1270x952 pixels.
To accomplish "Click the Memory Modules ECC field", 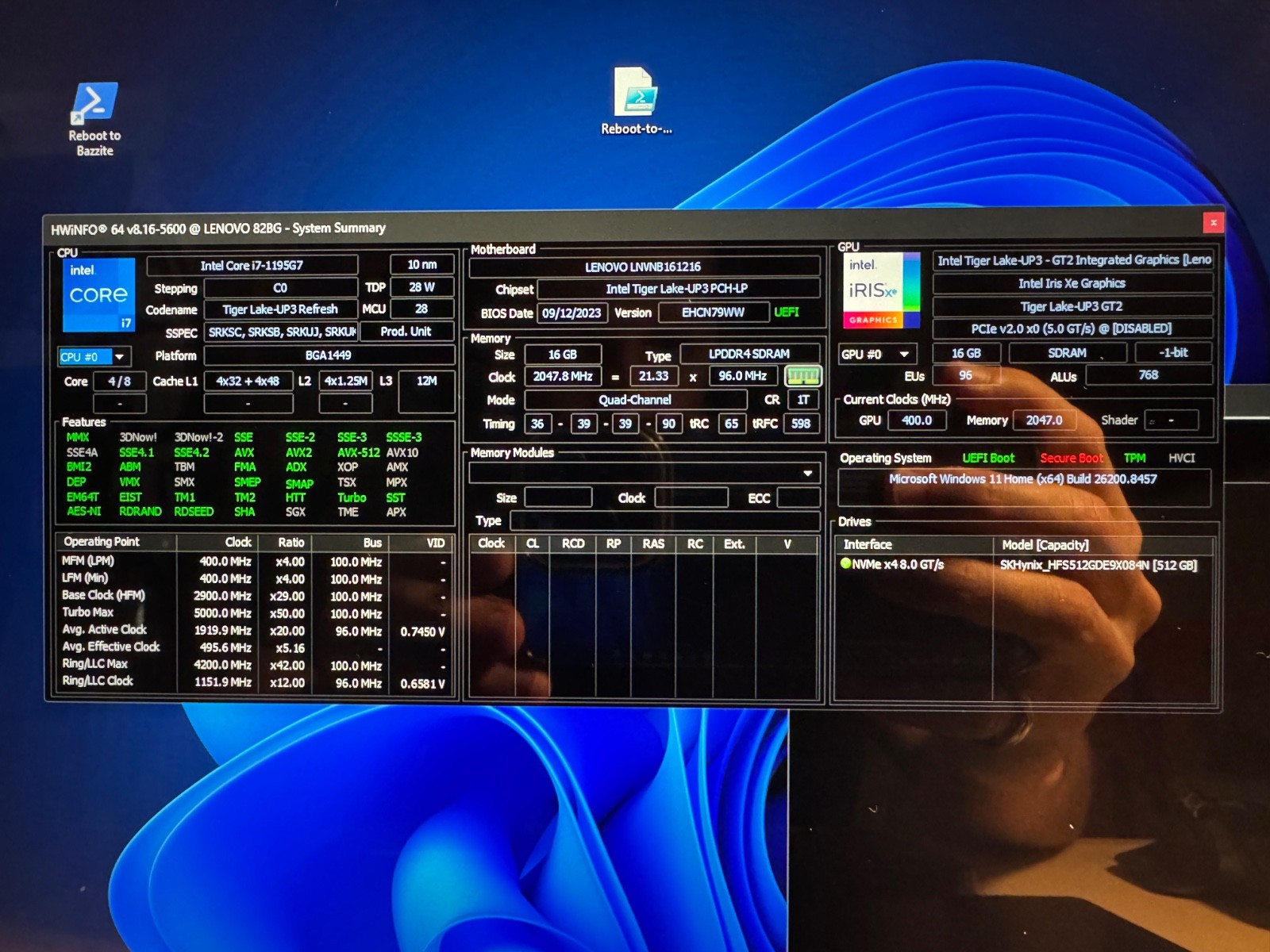I will (799, 498).
